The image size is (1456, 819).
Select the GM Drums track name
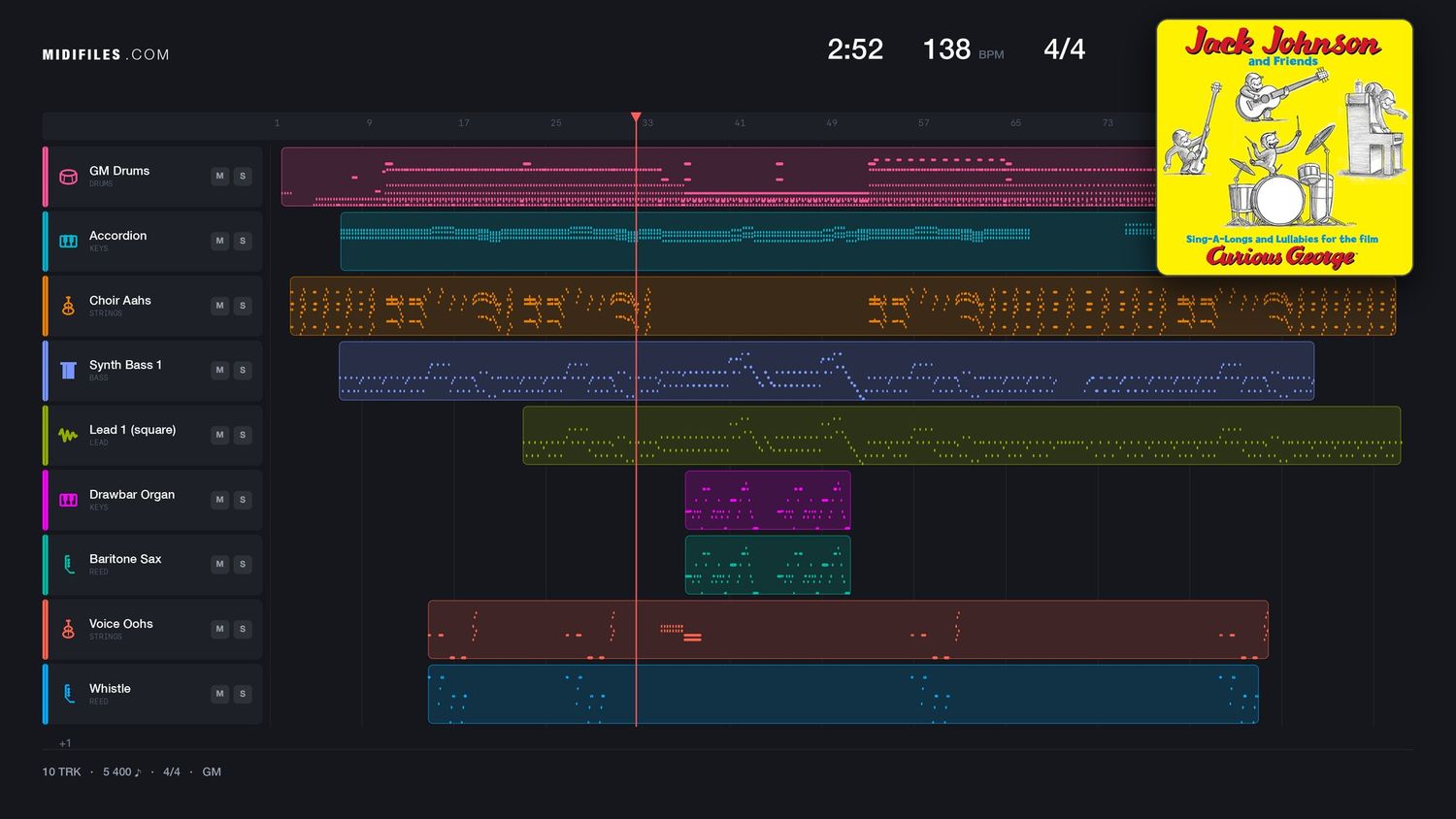coord(119,171)
